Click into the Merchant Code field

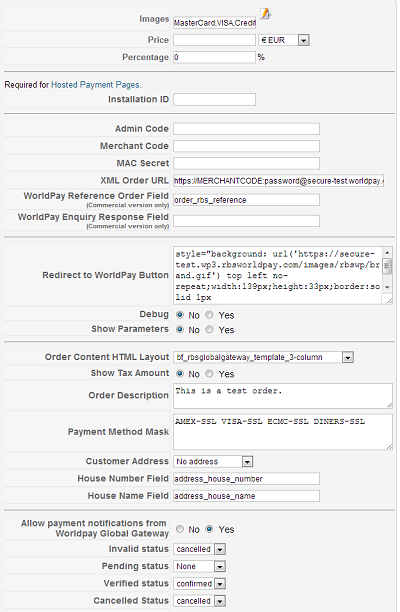(x=246, y=146)
